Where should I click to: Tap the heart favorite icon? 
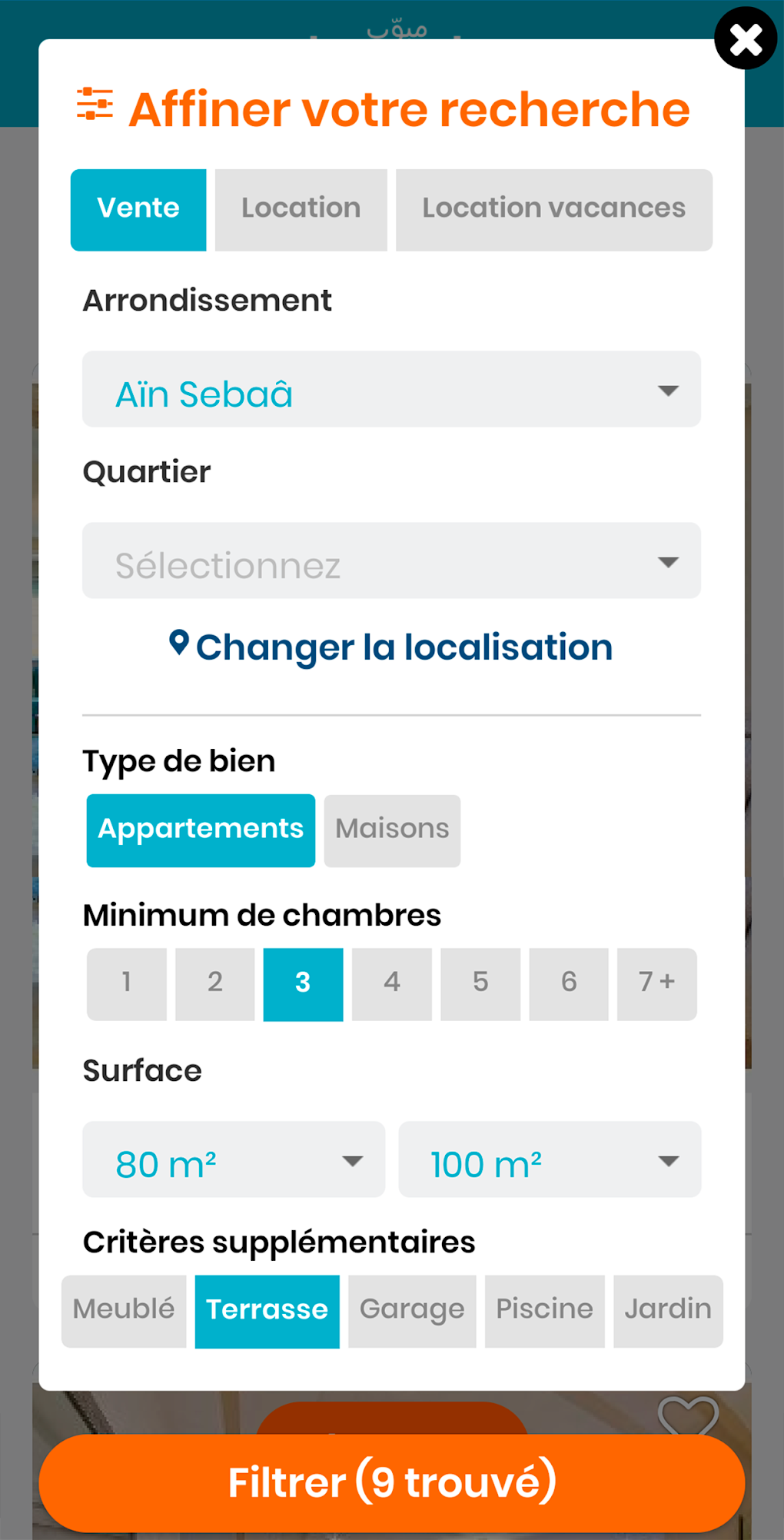point(688,1415)
